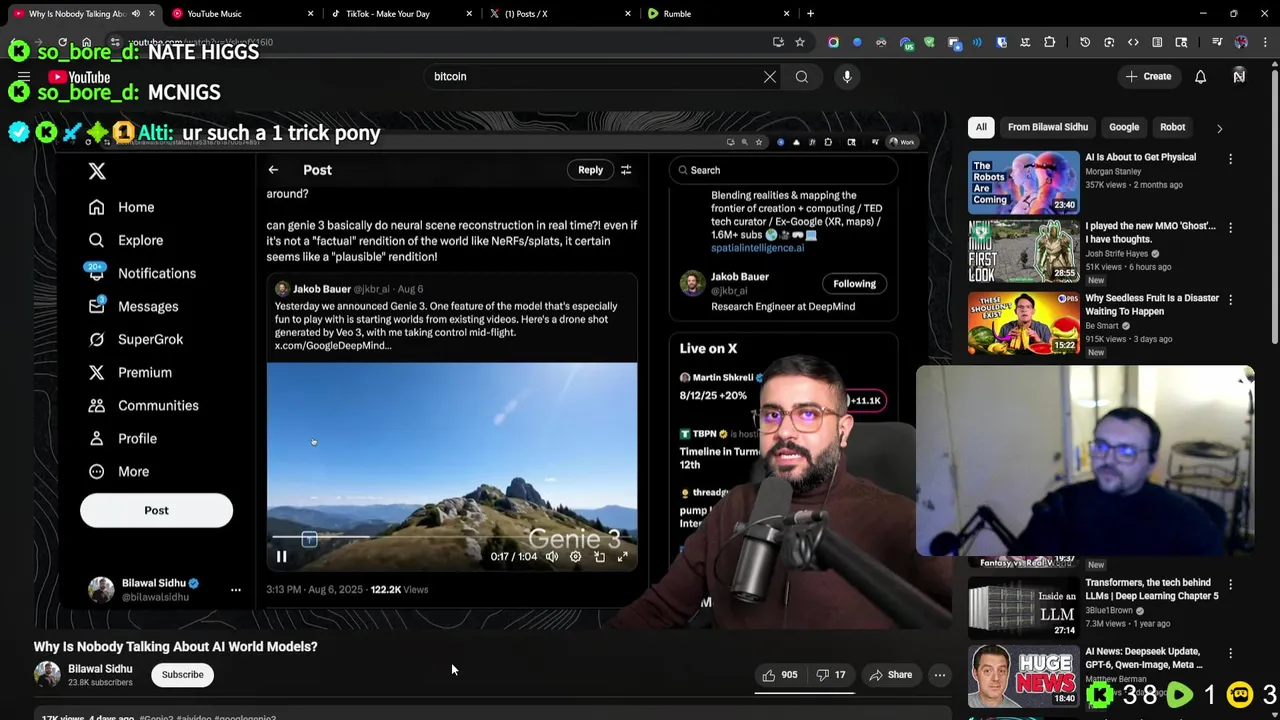The height and width of the screenshot is (720, 1280).
Task: Switch to the Rumble tab
Action: pos(716,13)
